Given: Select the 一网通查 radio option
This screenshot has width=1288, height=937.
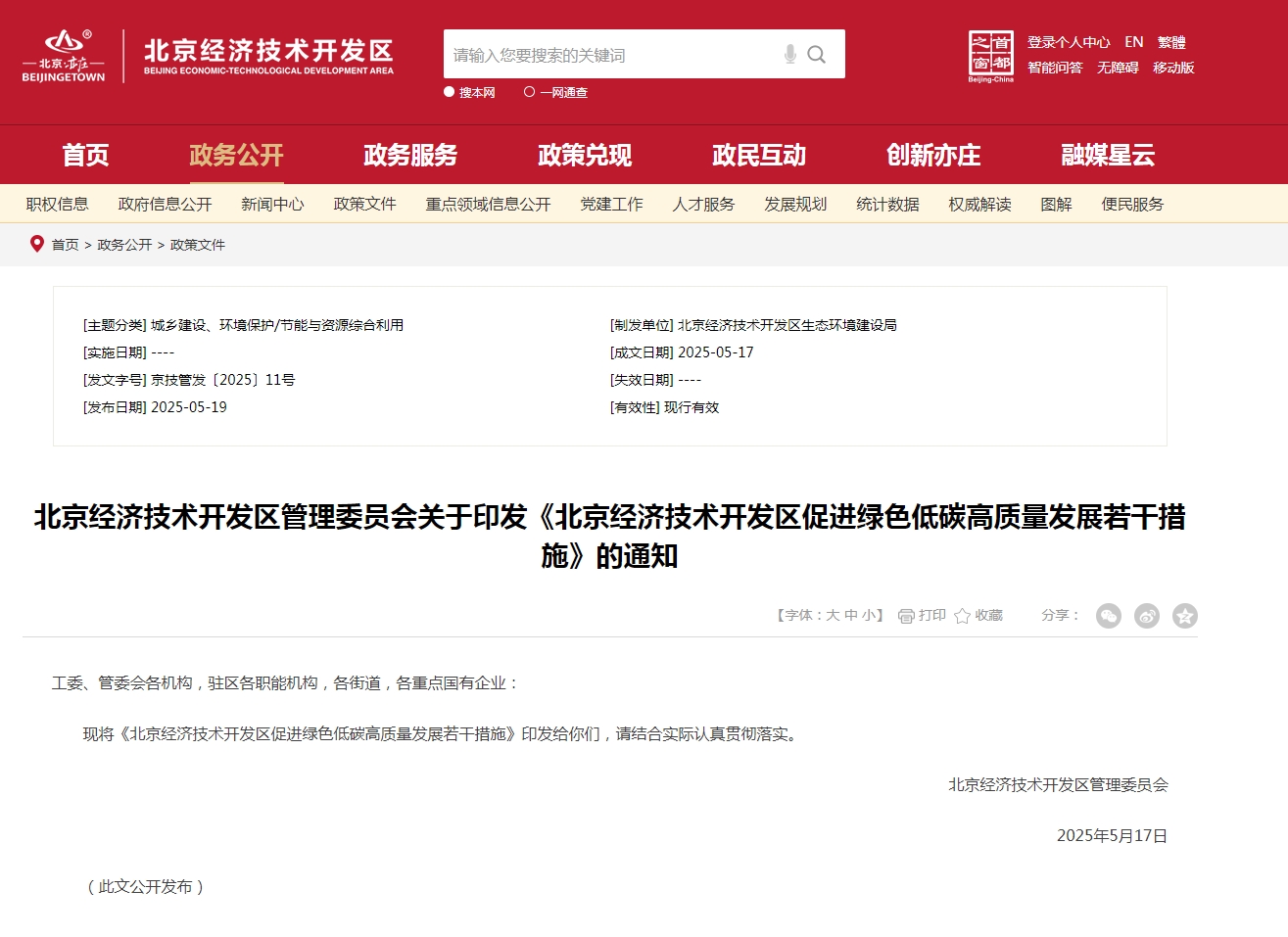Looking at the screenshot, I should coord(530,92).
